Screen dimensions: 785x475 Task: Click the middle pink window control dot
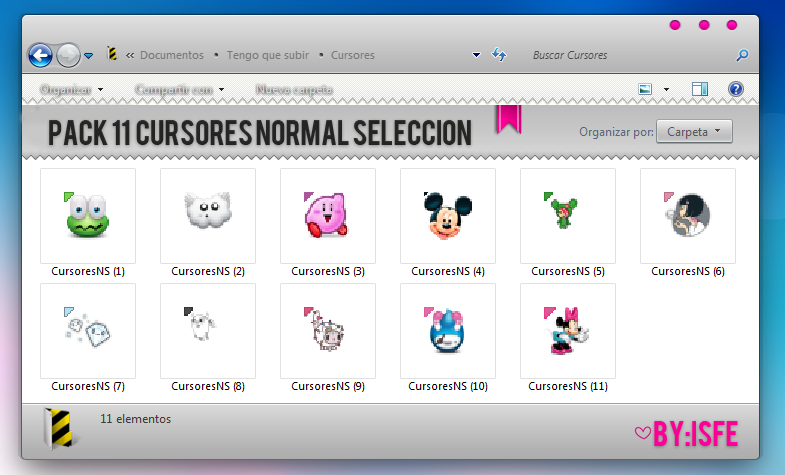[x=704, y=25]
